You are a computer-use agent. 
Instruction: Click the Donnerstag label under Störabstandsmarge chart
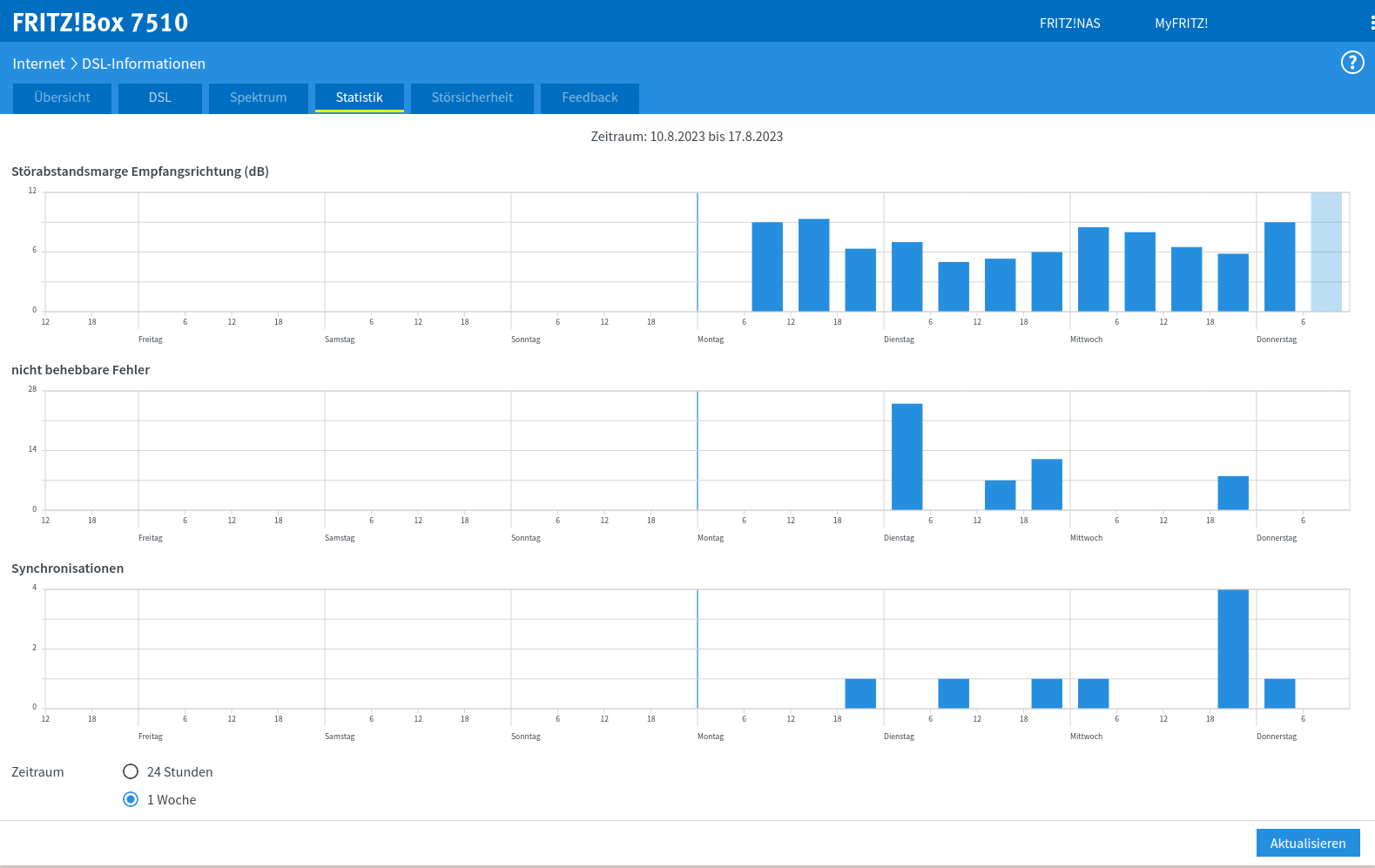(x=1277, y=340)
